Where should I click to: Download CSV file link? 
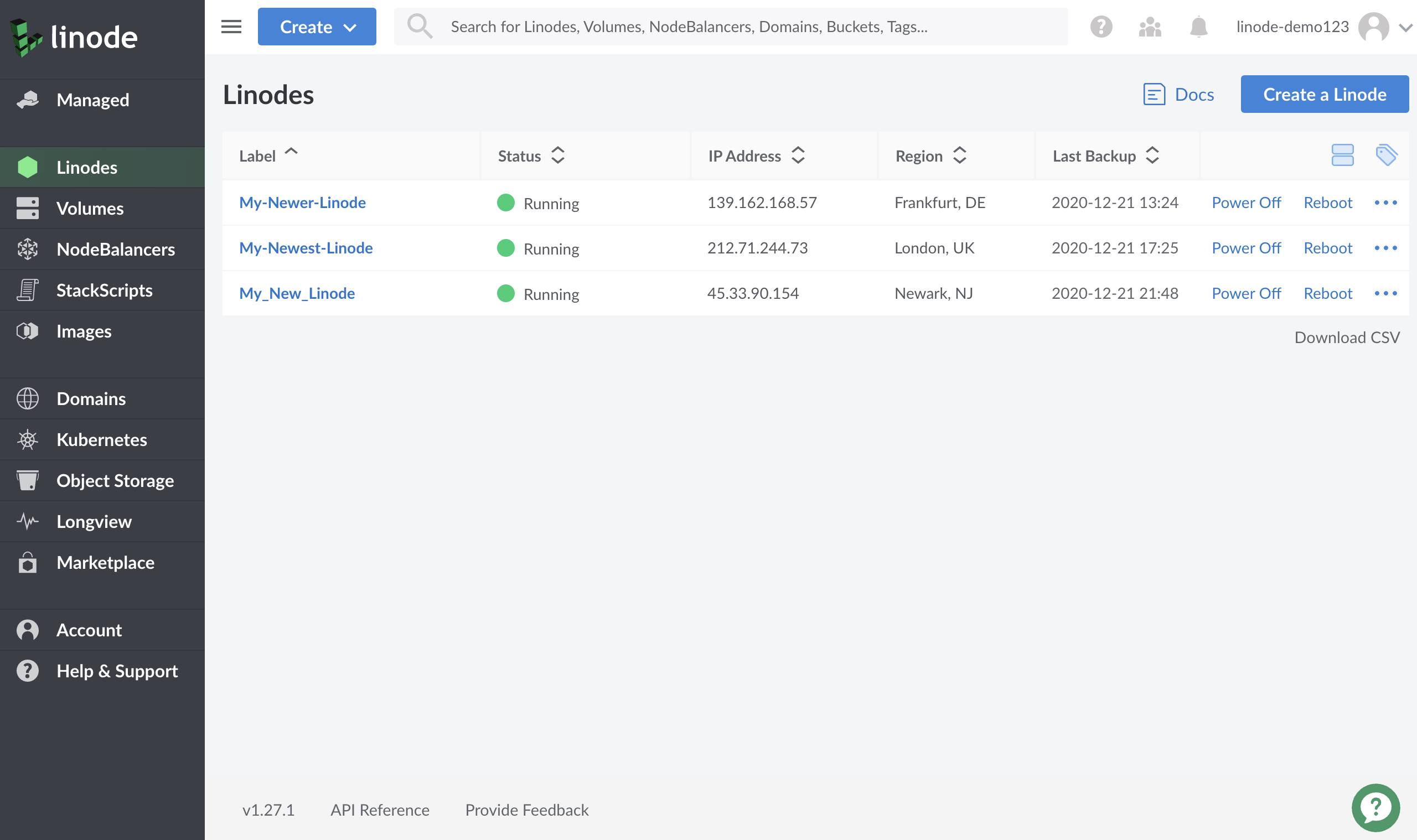point(1347,336)
